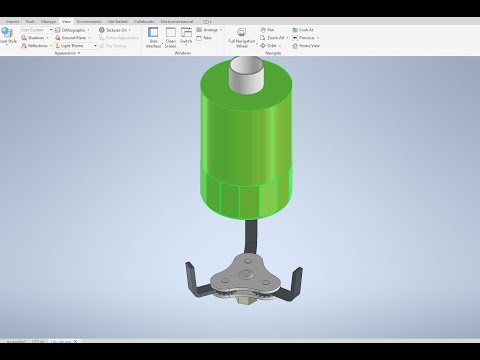This screenshot has height=360, width=480.
Task: Expand the Textures On dropdown arrow
Action: 130,30
